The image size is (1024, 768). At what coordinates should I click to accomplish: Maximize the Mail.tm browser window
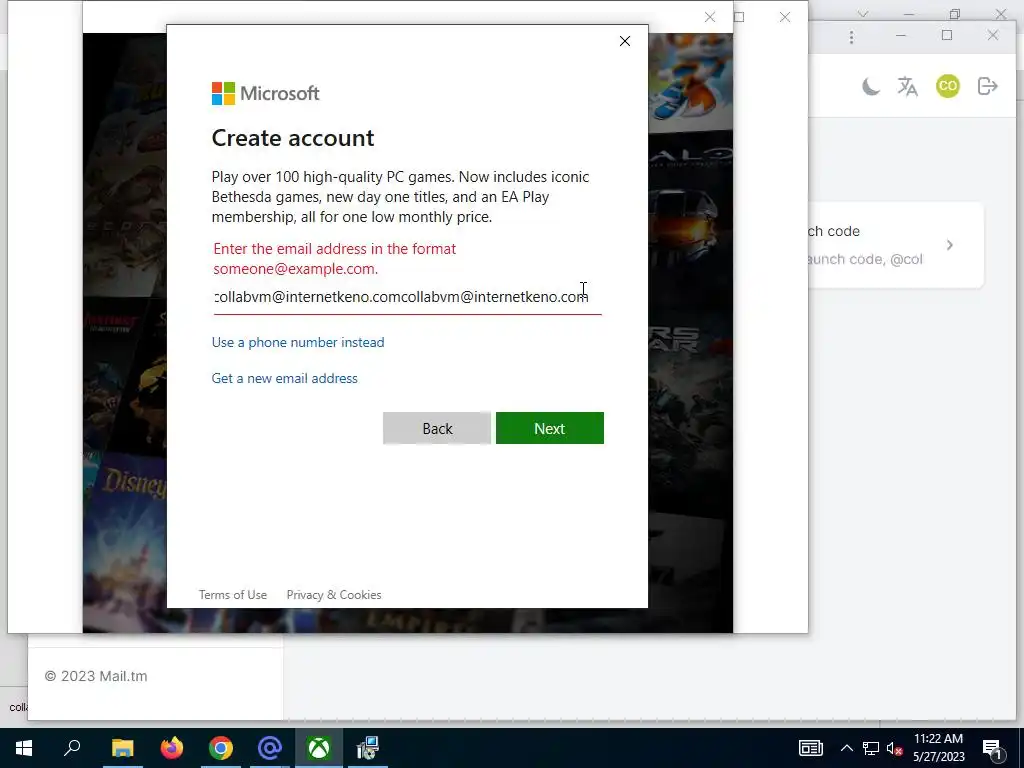click(x=947, y=35)
